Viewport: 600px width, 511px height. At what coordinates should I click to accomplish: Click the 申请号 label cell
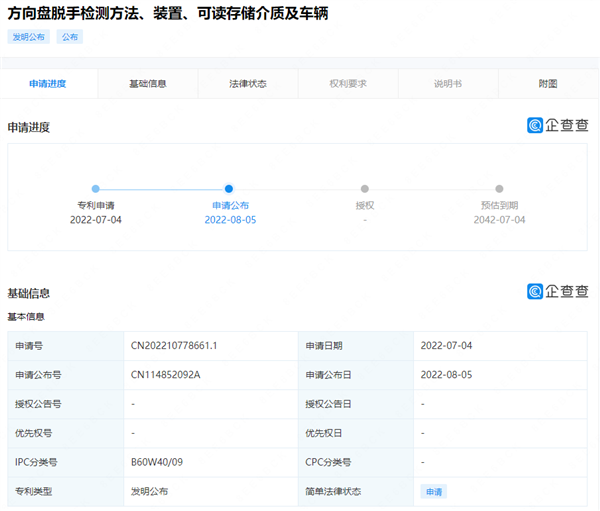tap(66, 346)
